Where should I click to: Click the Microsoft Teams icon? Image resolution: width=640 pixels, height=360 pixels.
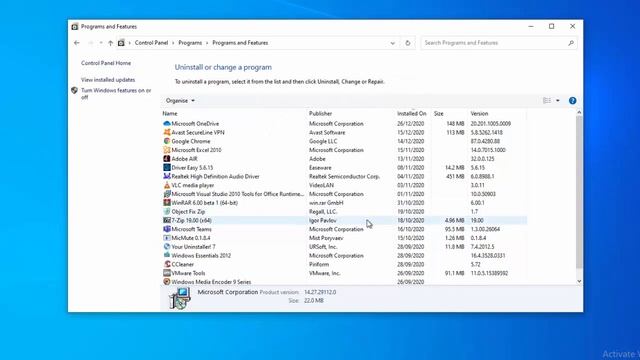point(167,229)
